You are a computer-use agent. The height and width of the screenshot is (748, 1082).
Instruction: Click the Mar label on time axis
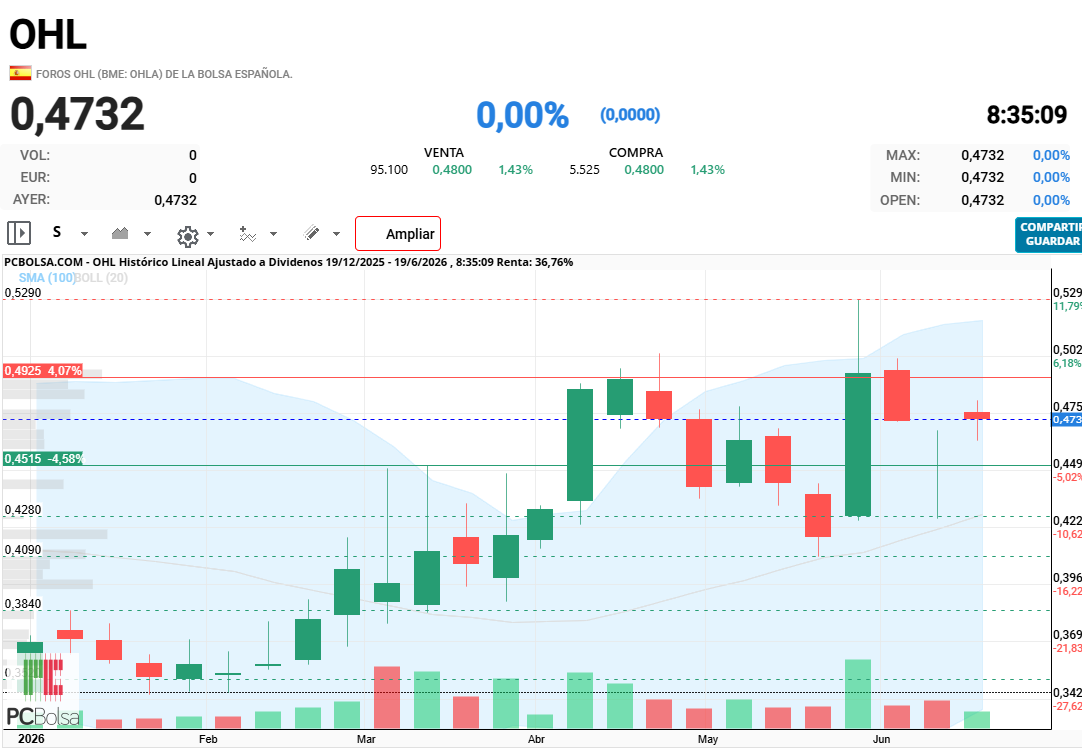tap(366, 739)
